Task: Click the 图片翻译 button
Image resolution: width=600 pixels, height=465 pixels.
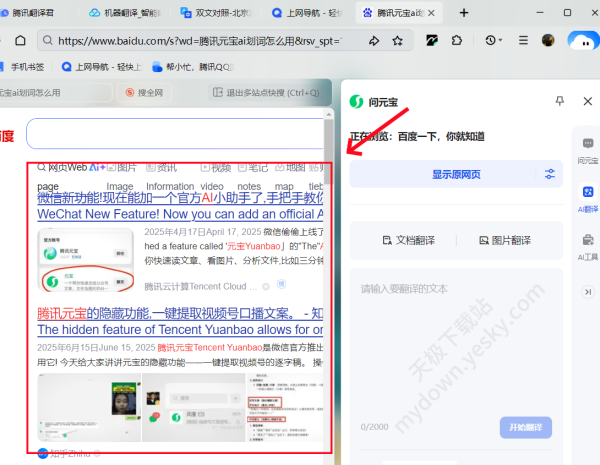Action: (497, 240)
